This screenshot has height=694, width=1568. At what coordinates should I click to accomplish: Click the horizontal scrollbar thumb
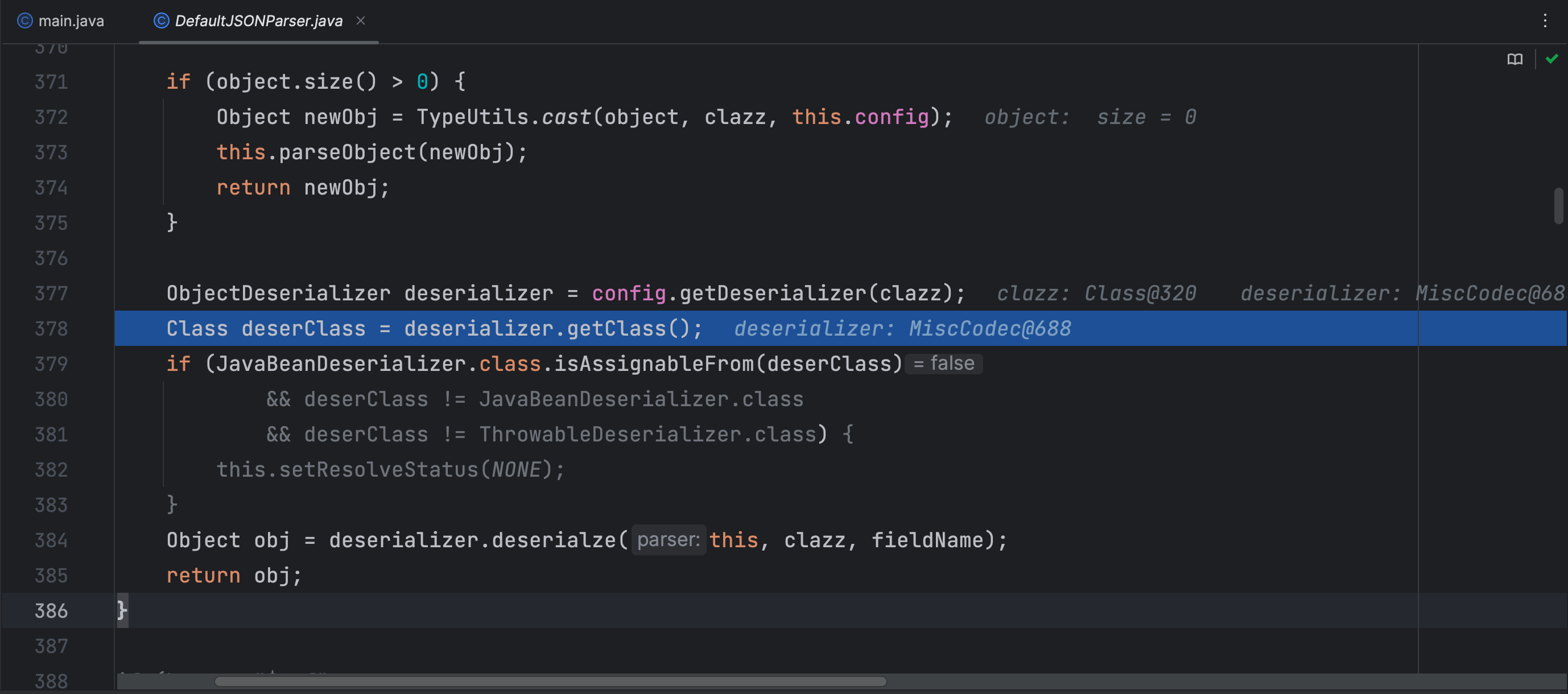(x=550, y=681)
